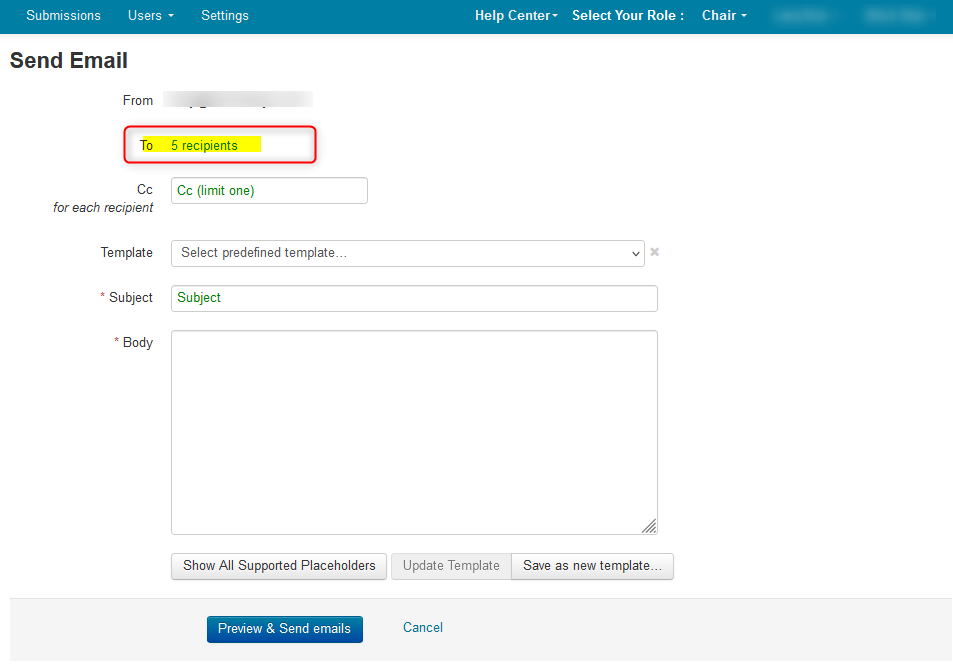Screen dimensions: 953x664
Task: Clear template with the x icon
Action: point(655,252)
